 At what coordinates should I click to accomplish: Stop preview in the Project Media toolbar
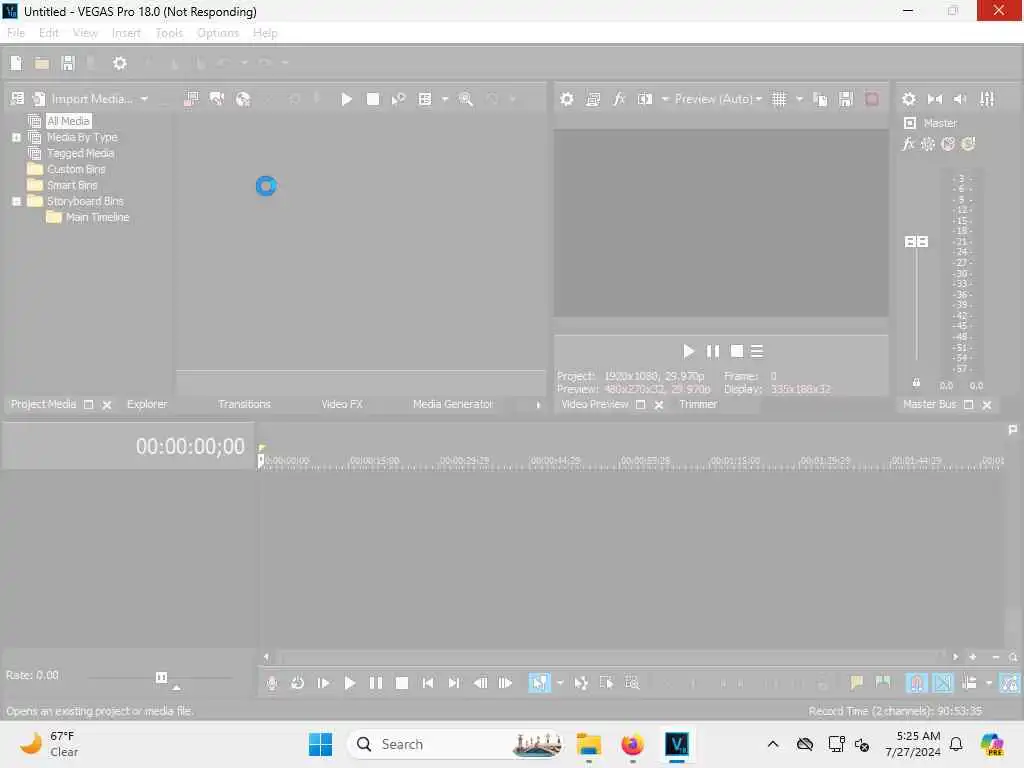pyautogui.click(x=373, y=99)
